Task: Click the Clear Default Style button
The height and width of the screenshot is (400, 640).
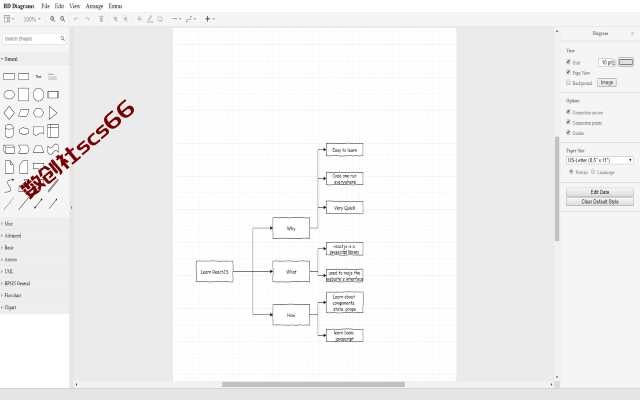Action: [600, 202]
